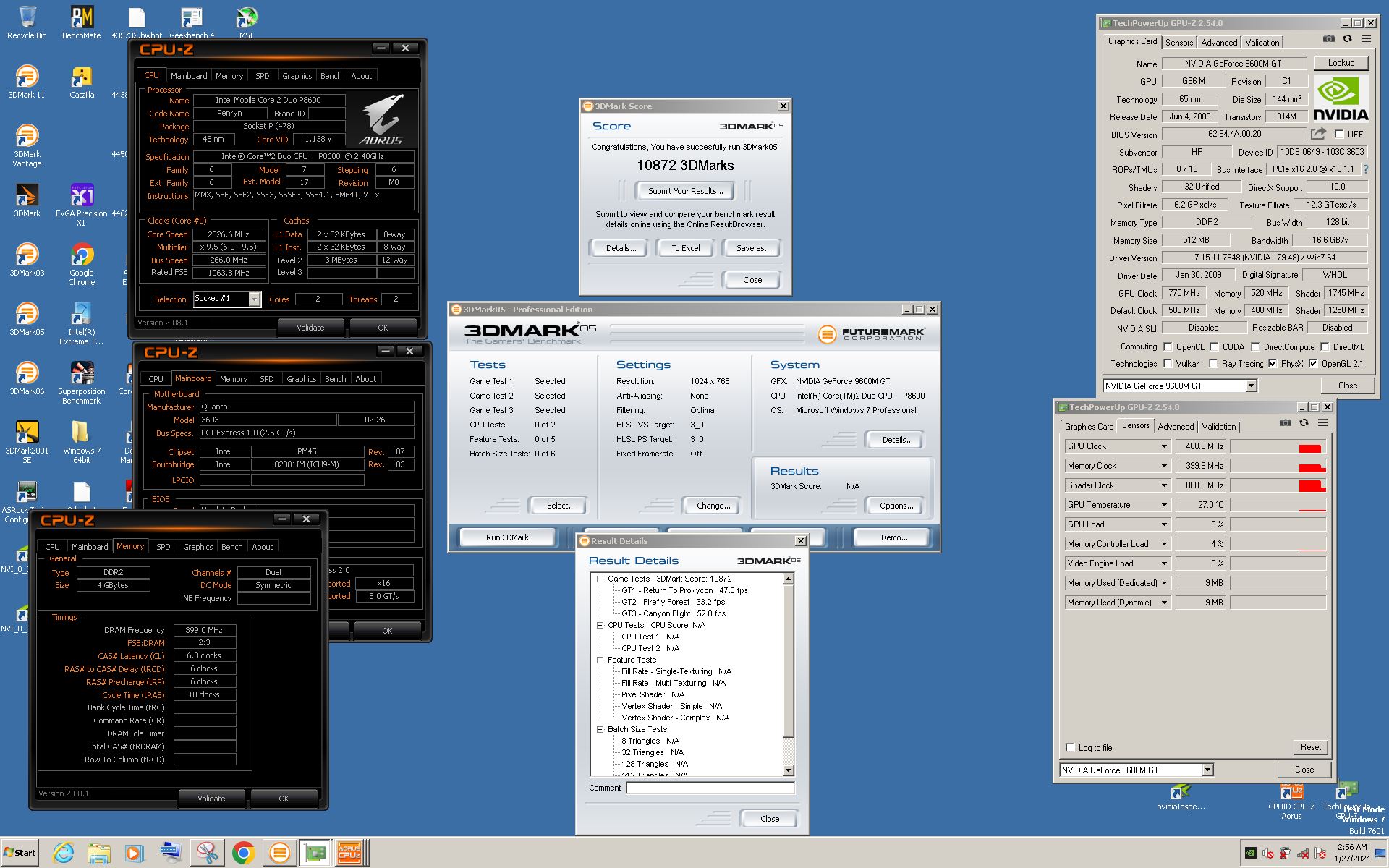Open the Superposition Benchmark desktop icon

(82, 383)
